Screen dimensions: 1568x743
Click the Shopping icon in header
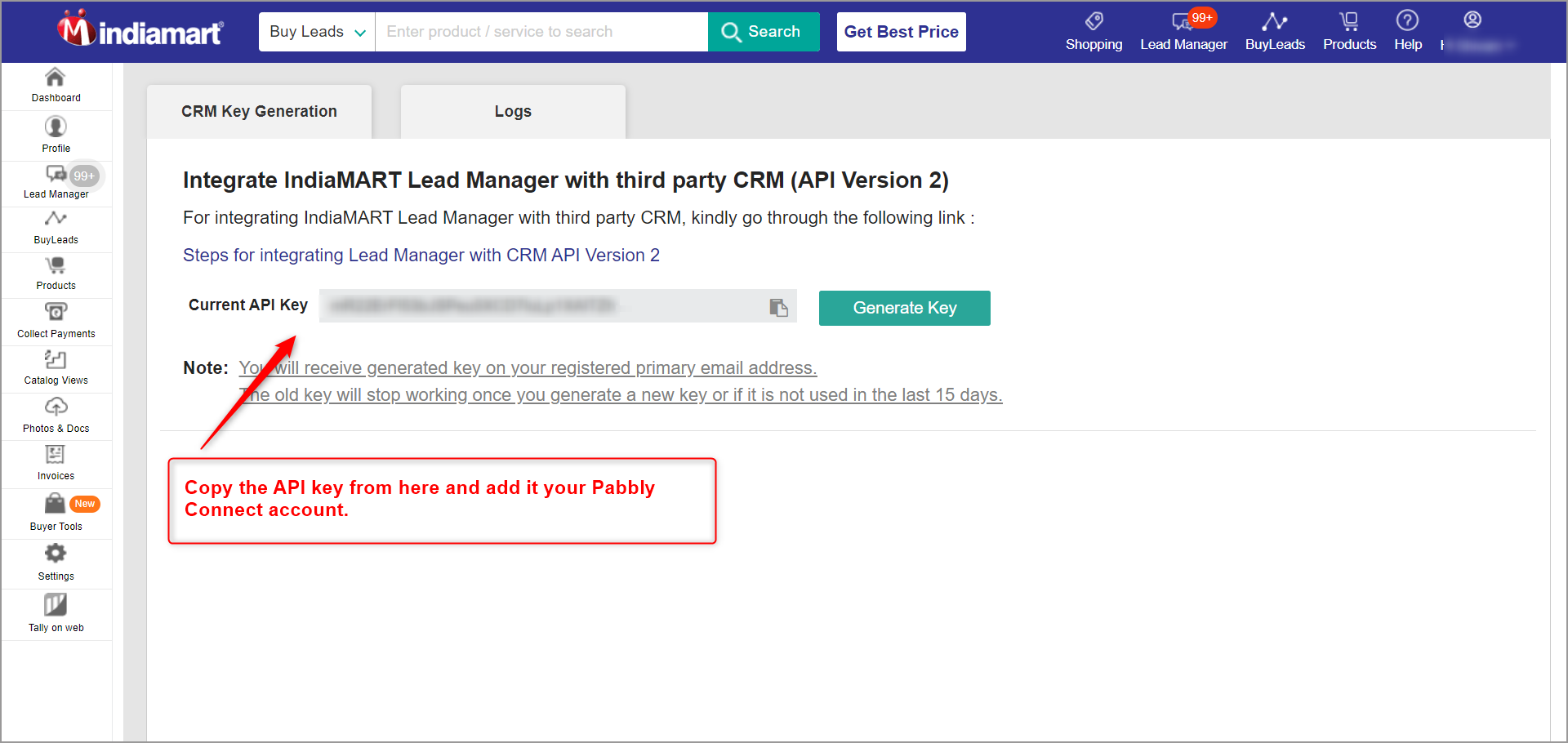pos(1094,31)
